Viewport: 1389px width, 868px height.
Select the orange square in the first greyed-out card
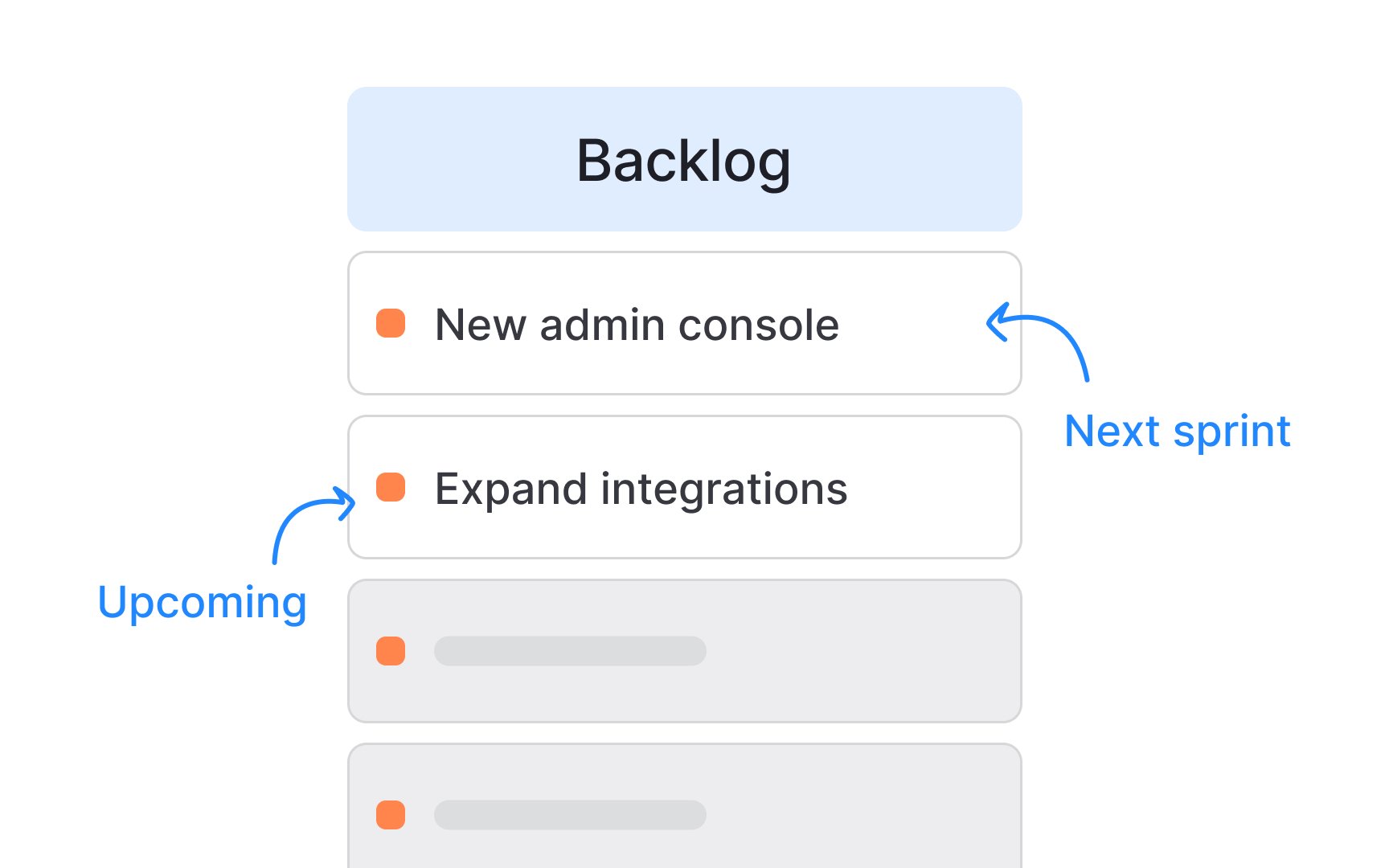point(391,651)
